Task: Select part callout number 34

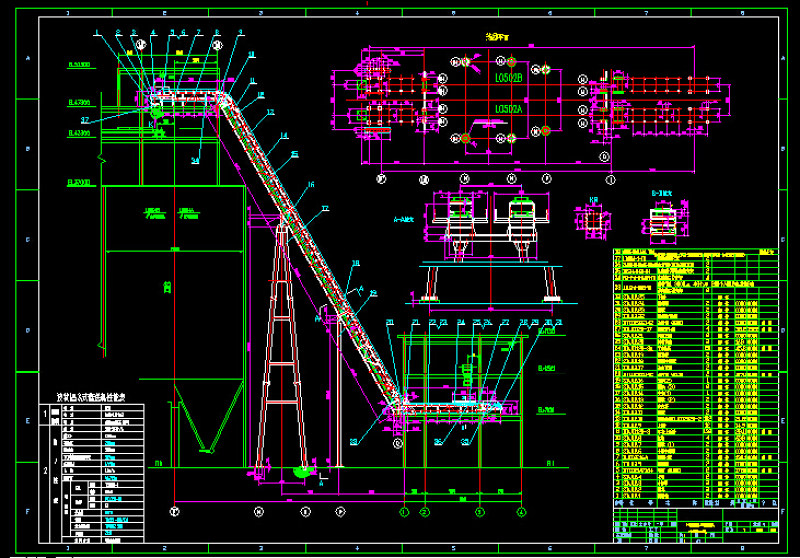Action: click(195, 161)
